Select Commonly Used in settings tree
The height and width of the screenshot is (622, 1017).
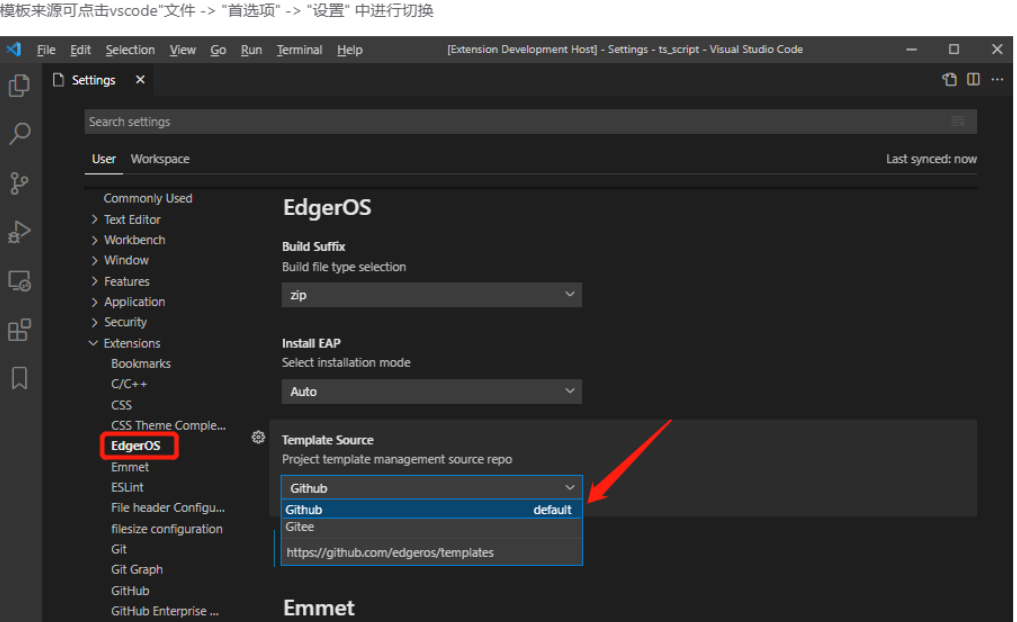coord(148,198)
